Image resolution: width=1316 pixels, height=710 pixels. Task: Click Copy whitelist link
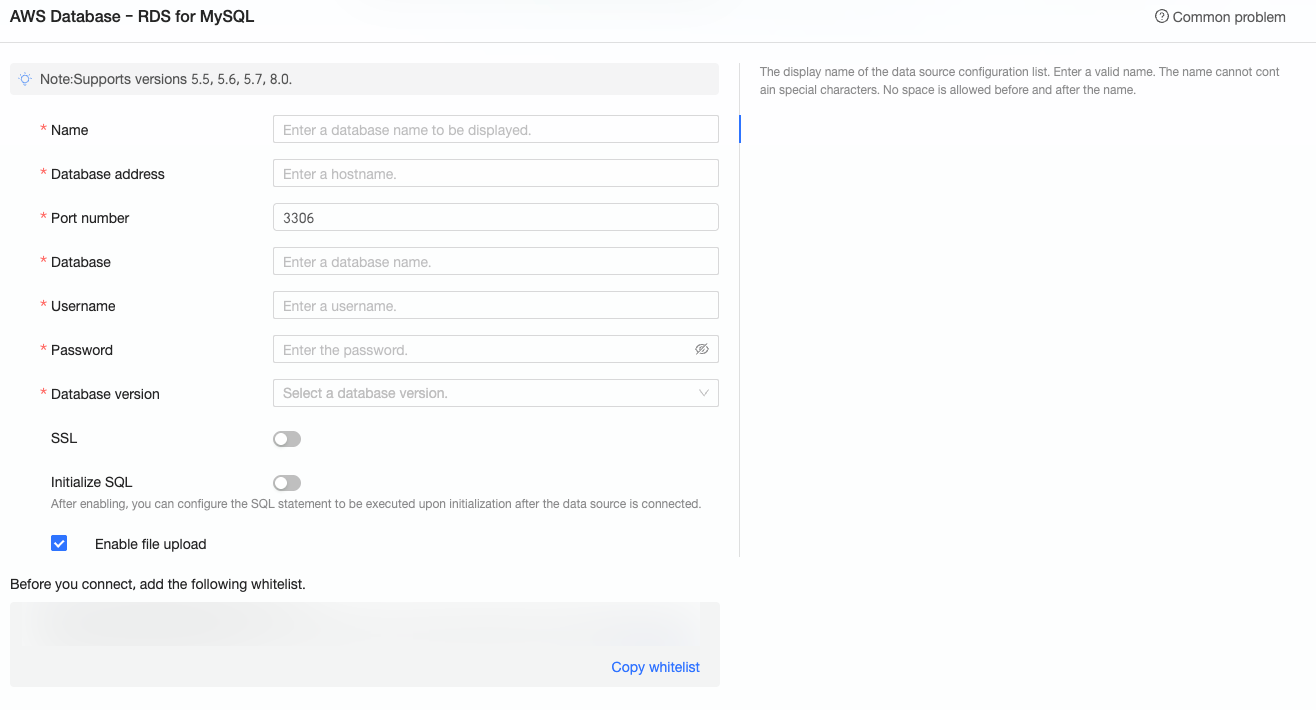[655, 667]
